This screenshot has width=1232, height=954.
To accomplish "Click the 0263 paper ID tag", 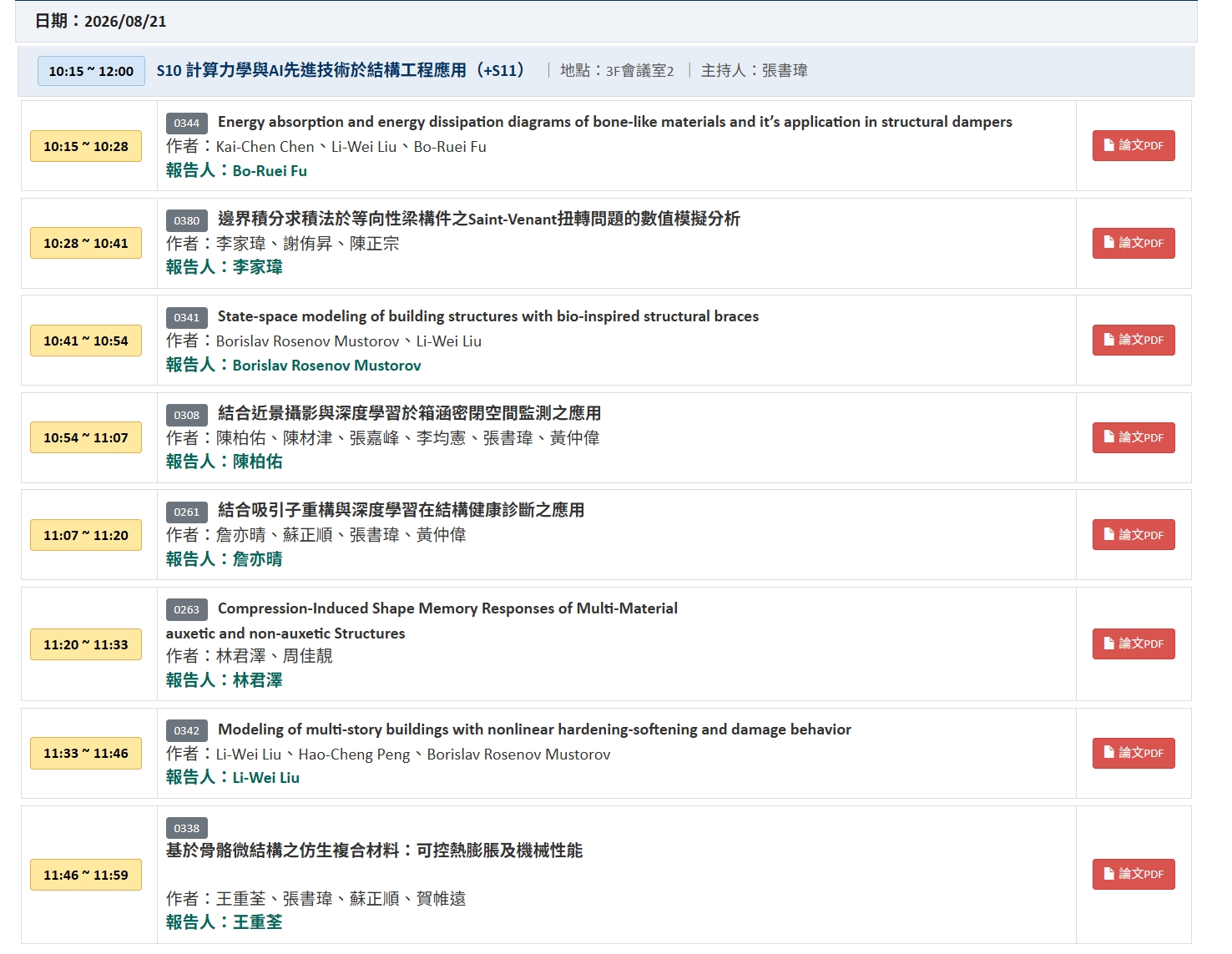I will [187, 609].
